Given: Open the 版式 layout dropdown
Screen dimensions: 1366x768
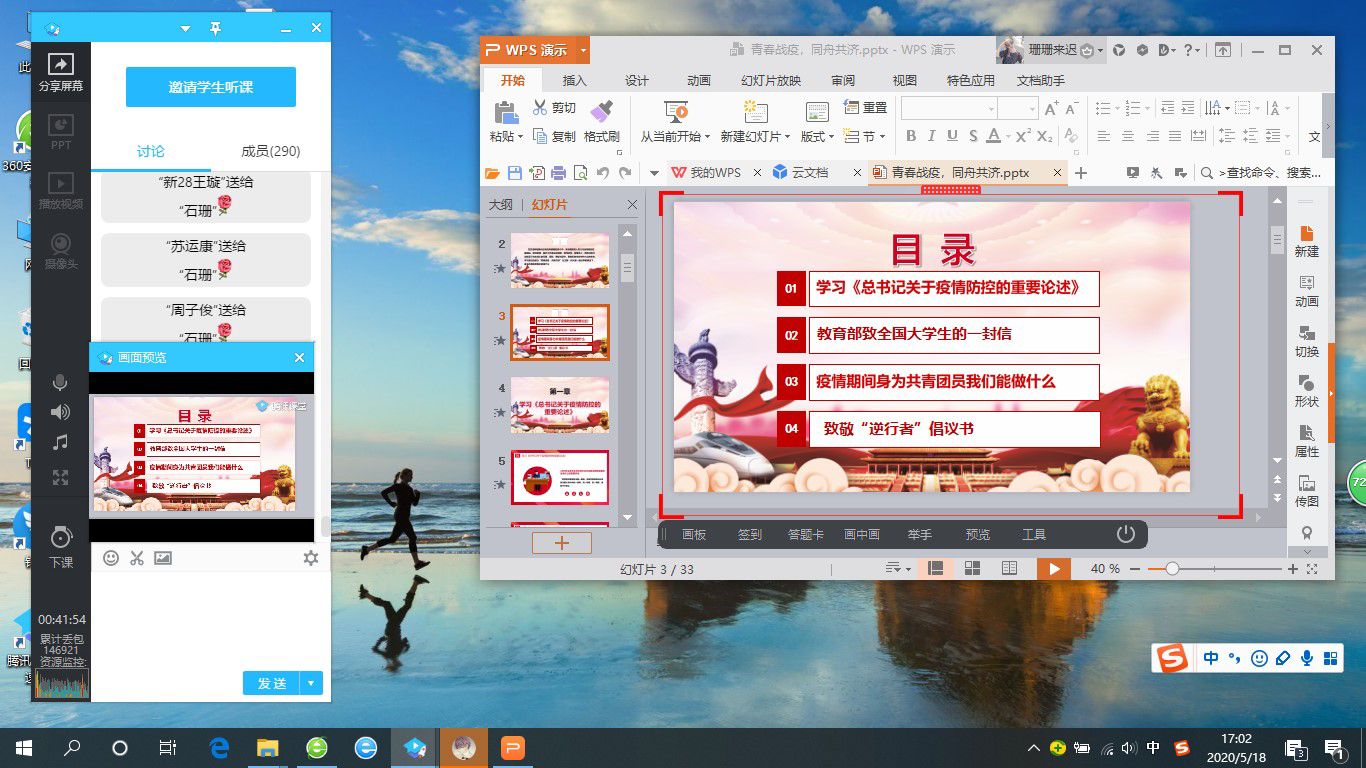Looking at the screenshot, I should [x=818, y=136].
